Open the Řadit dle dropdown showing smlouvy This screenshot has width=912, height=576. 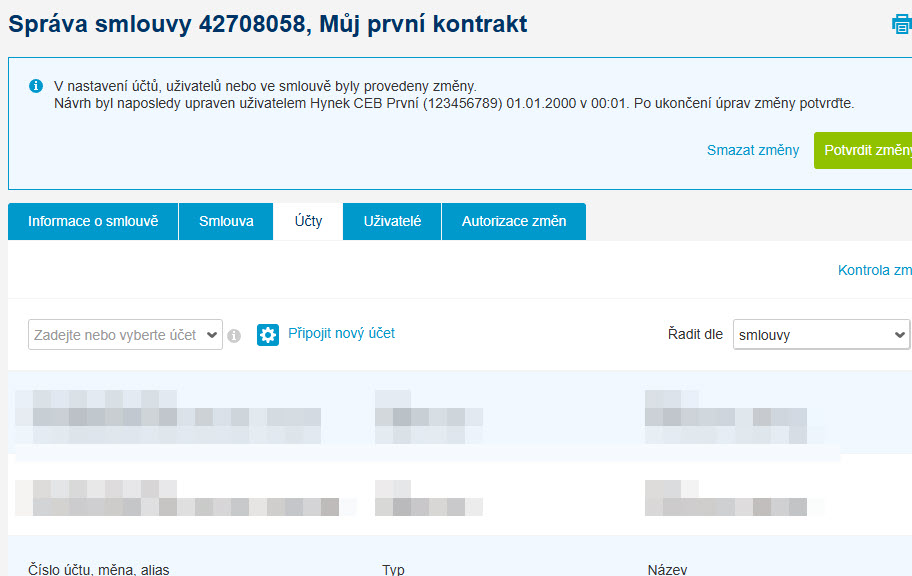(x=821, y=335)
